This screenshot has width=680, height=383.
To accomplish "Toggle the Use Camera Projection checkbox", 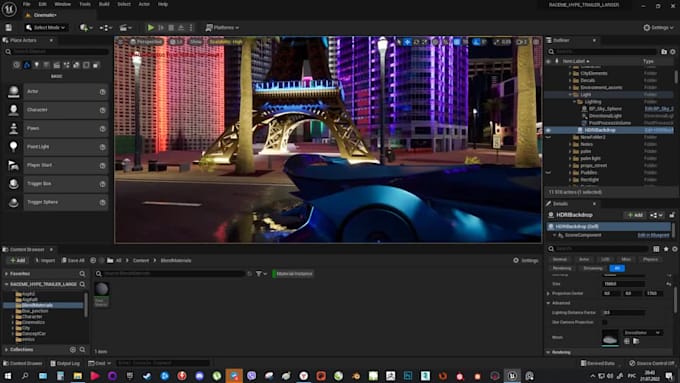I will click(x=605, y=322).
